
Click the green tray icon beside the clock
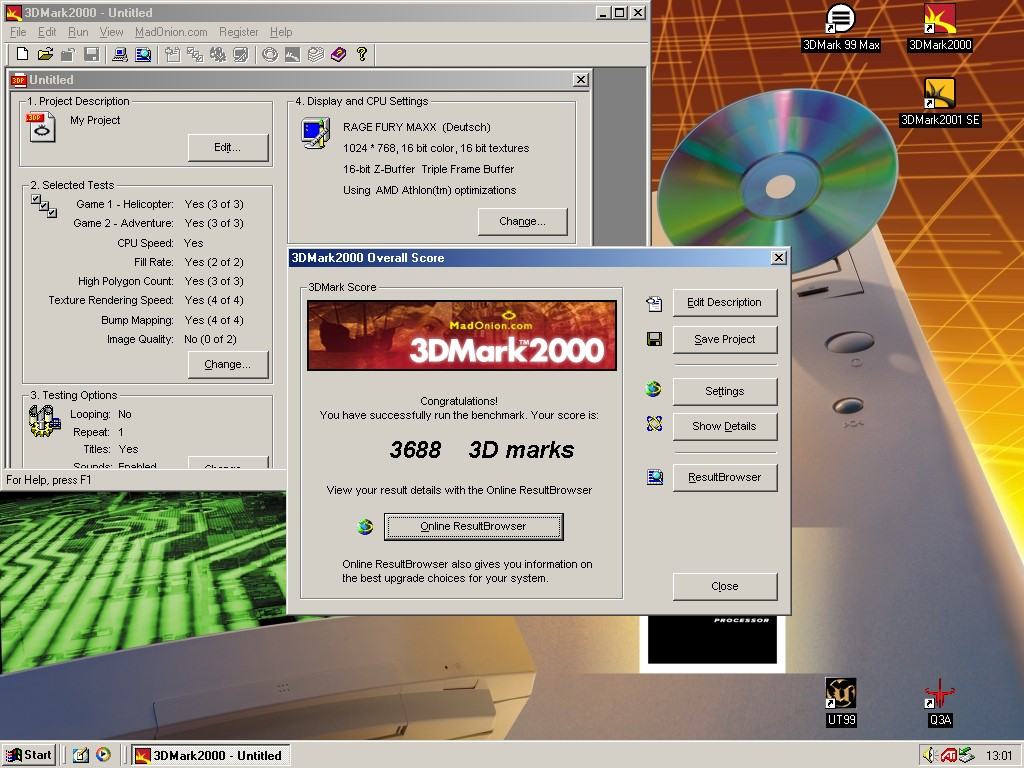pos(967,756)
